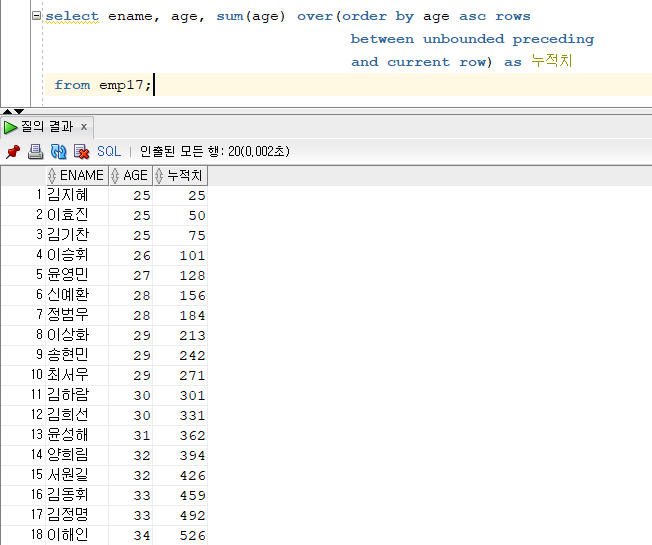Screen dimensions: 652x545
Task: Open the SQL link in result toolbar
Action: [109, 151]
